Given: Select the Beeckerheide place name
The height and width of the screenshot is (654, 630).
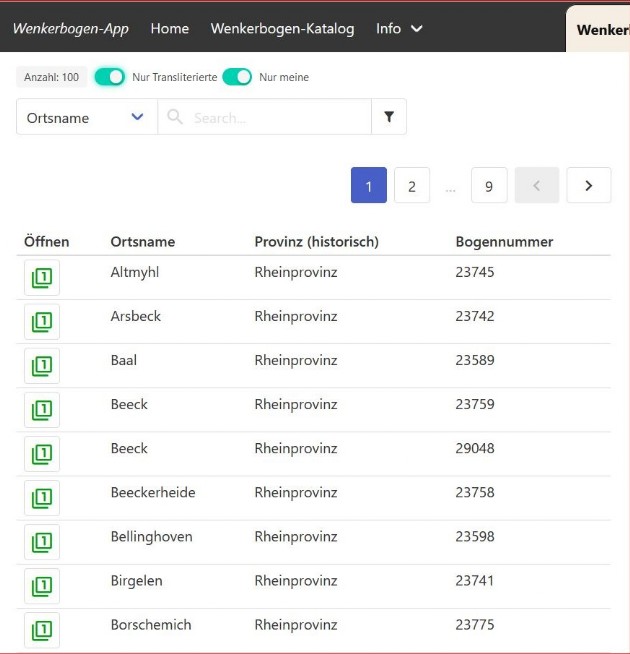Looking at the screenshot, I should pos(153,492).
